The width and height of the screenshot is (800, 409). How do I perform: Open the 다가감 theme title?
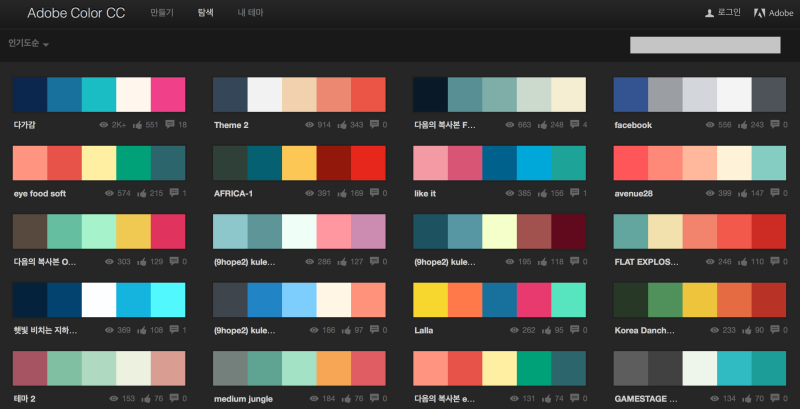point(24,125)
